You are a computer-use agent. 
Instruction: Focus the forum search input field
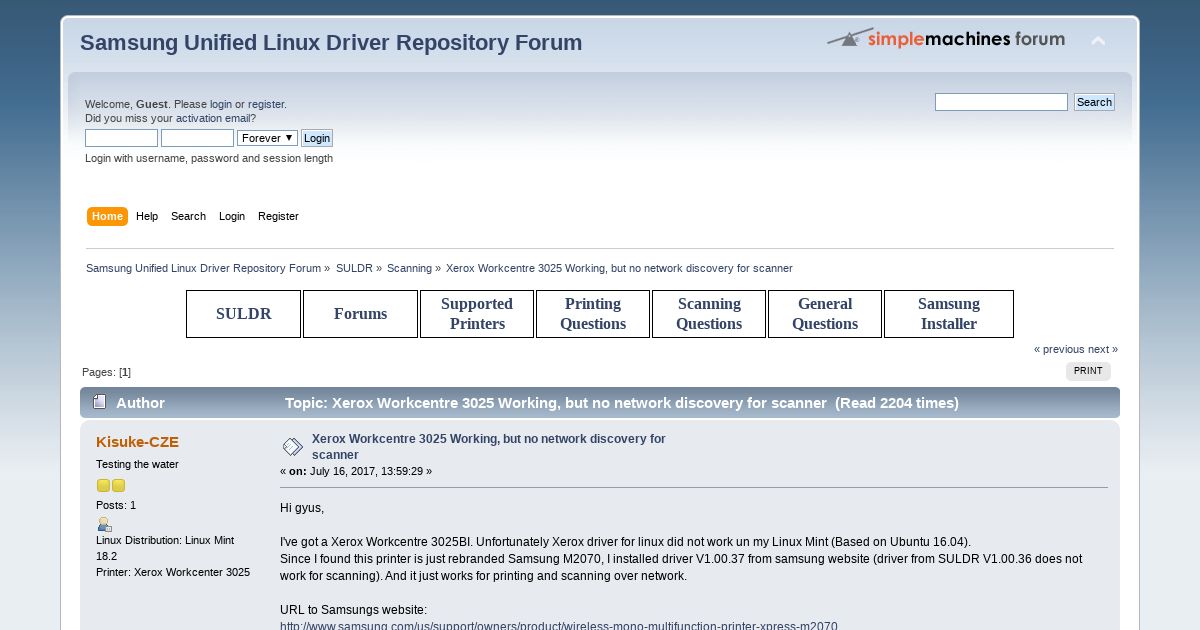tap(1001, 102)
